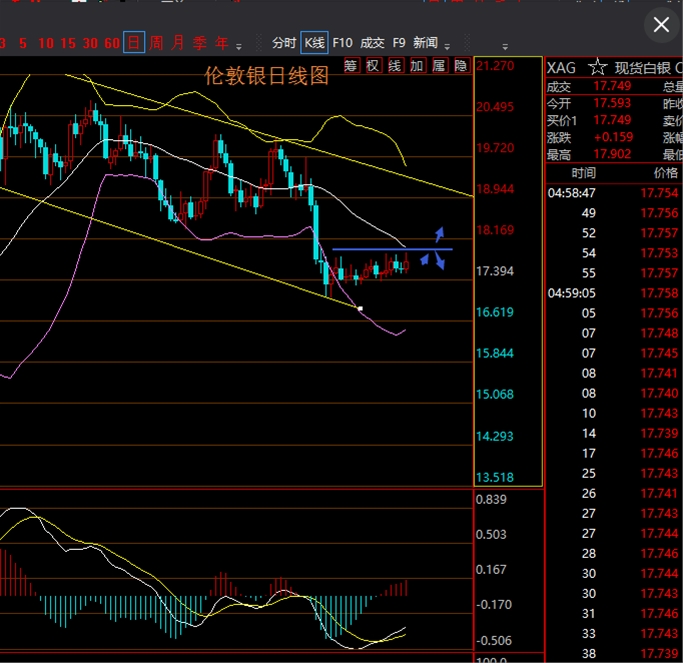Close the image viewer with X
This screenshot has height=663, width=683.
(x=661, y=25)
